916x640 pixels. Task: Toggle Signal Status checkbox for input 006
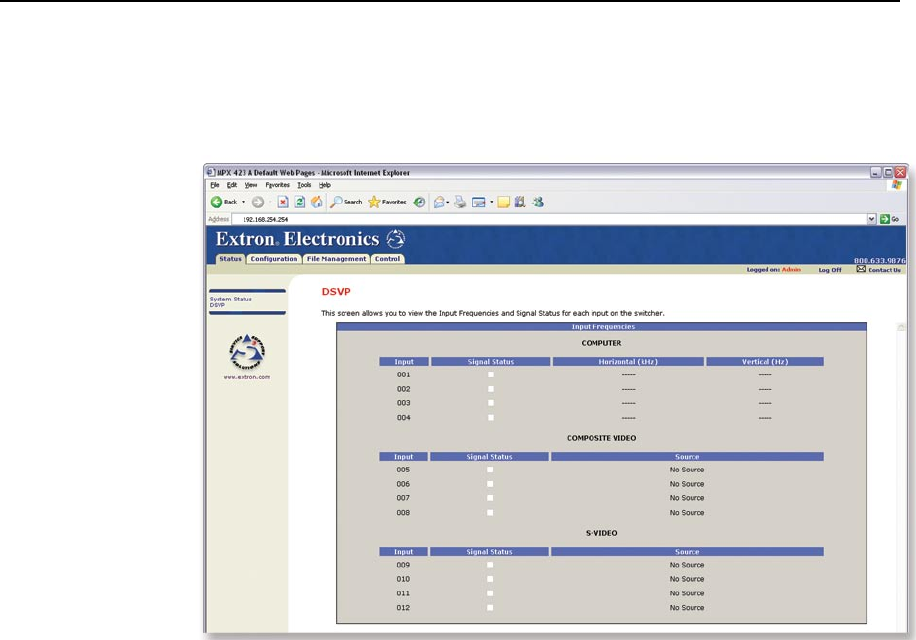[x=490, y=484]
